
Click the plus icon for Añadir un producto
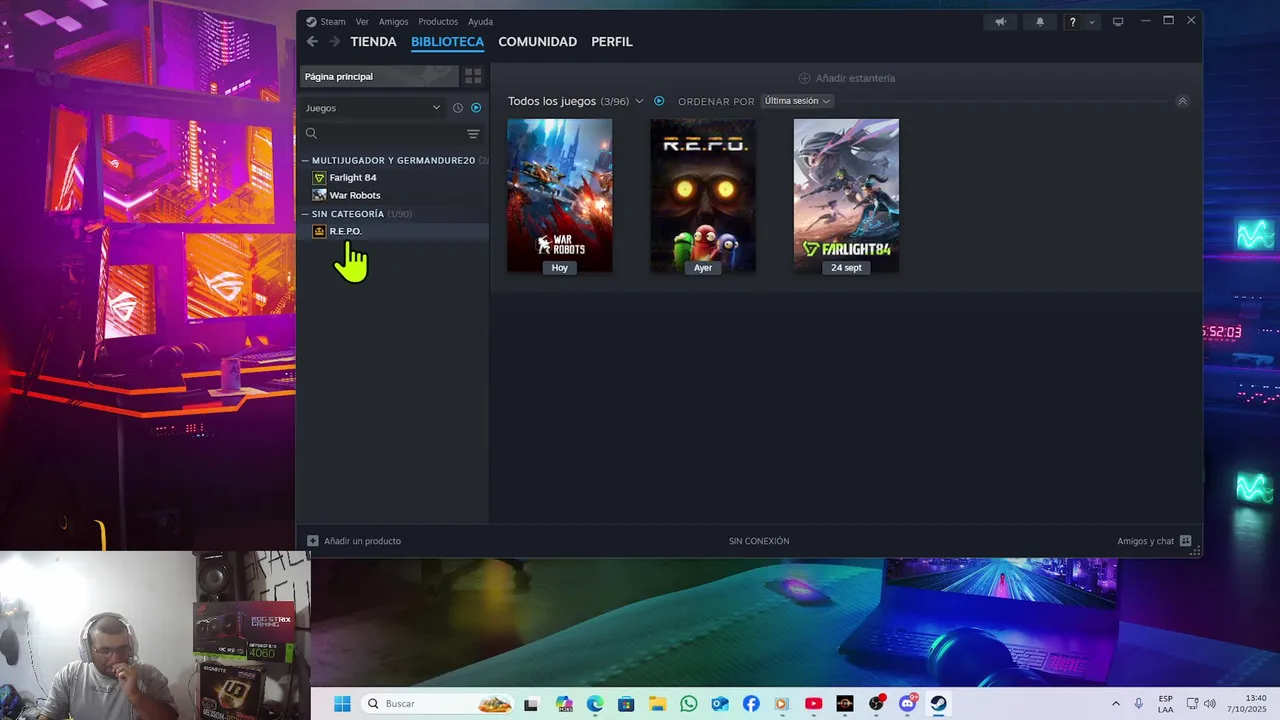[x=313, y=541]
